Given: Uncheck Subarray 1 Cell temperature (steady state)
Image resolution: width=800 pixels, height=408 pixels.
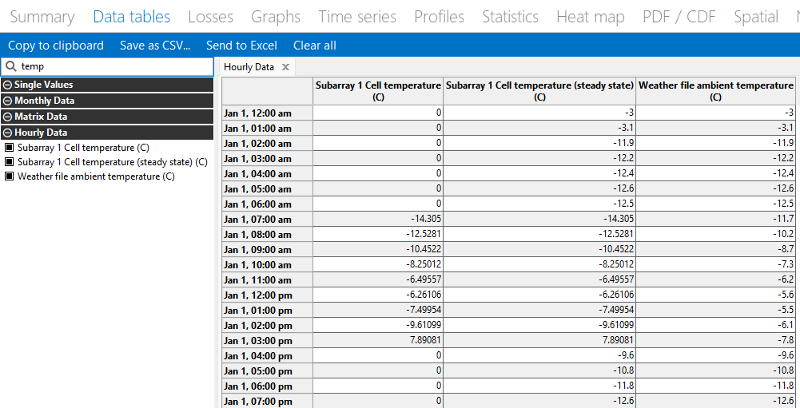Looking at the screenshot, I should coord(9,162).
